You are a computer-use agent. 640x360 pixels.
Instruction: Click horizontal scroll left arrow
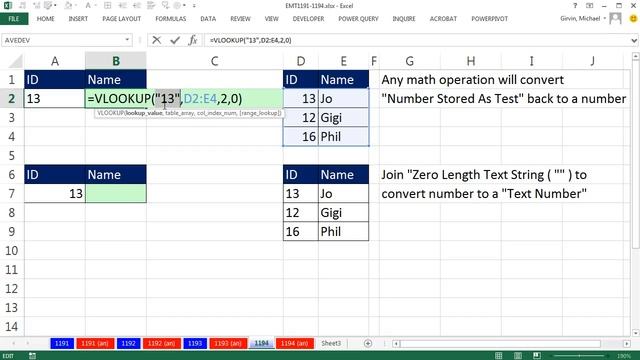[396, 344]
